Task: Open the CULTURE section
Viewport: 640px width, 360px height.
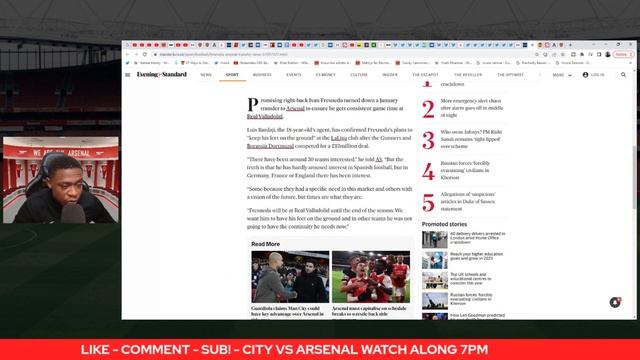Action: pos(359,75)
